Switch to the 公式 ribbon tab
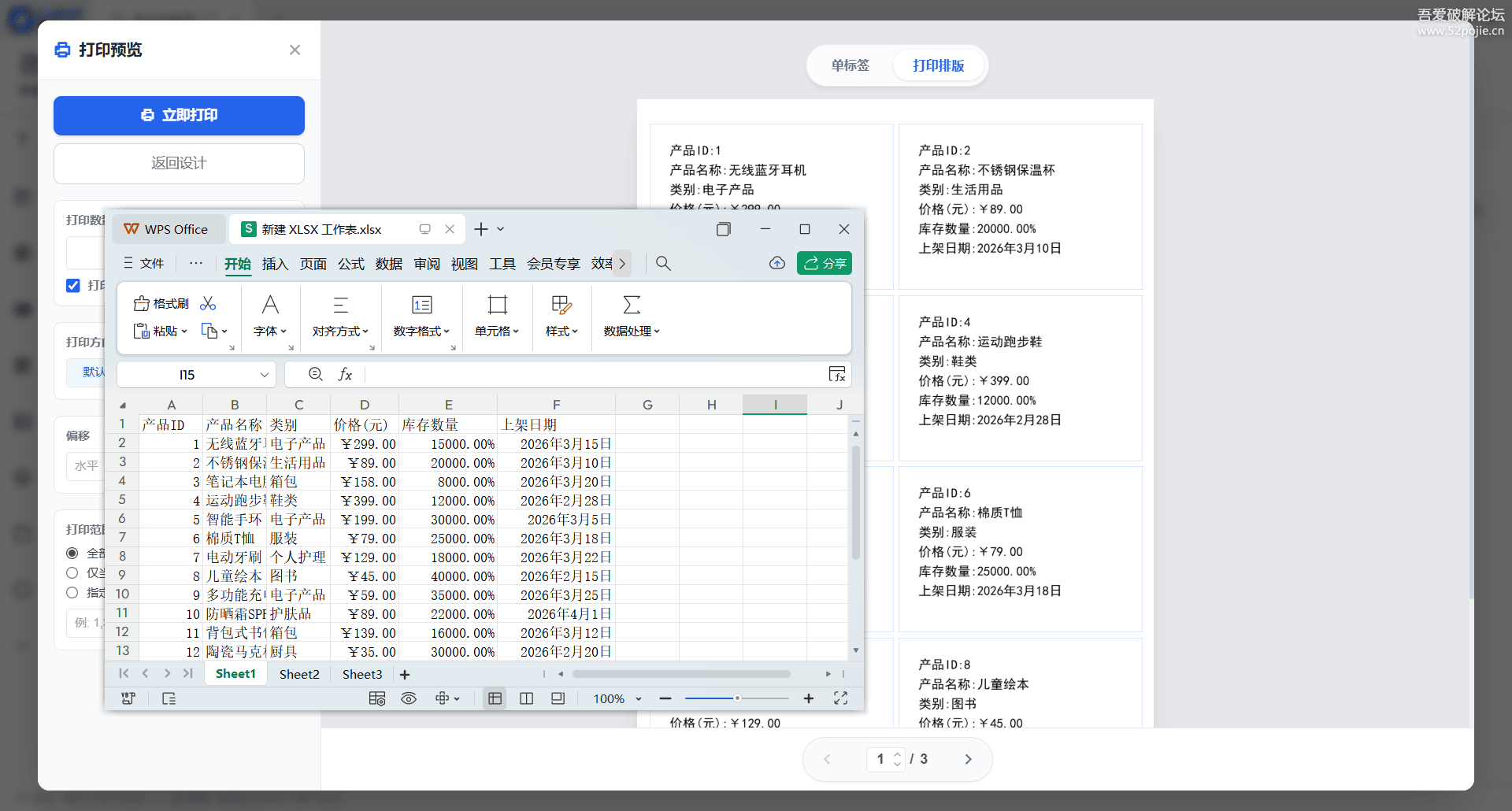Image resolution: width=1512 pixels, height=811 pixels. click(351, 265)
